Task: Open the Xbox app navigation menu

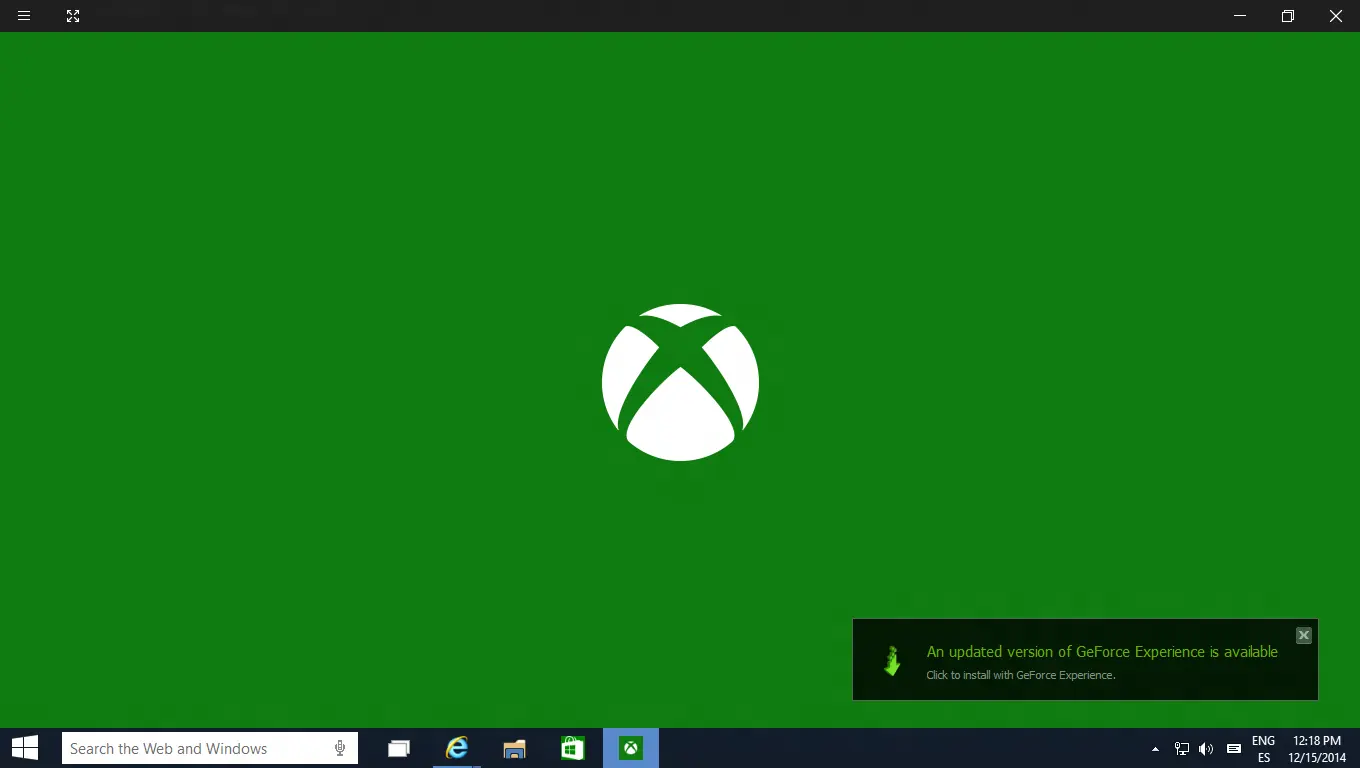Action: 23,16
